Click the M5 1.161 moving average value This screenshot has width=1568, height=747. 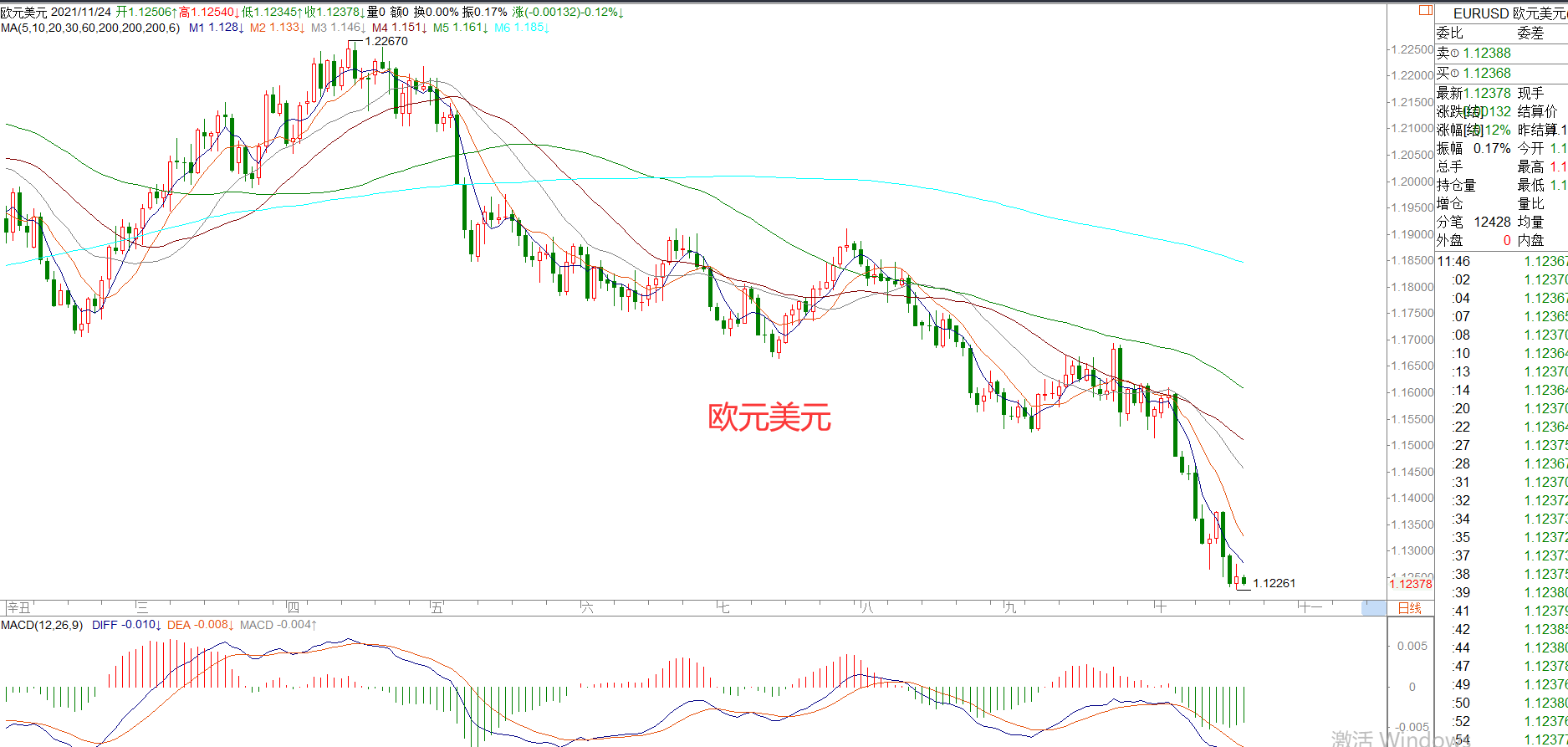coord(460,28)
